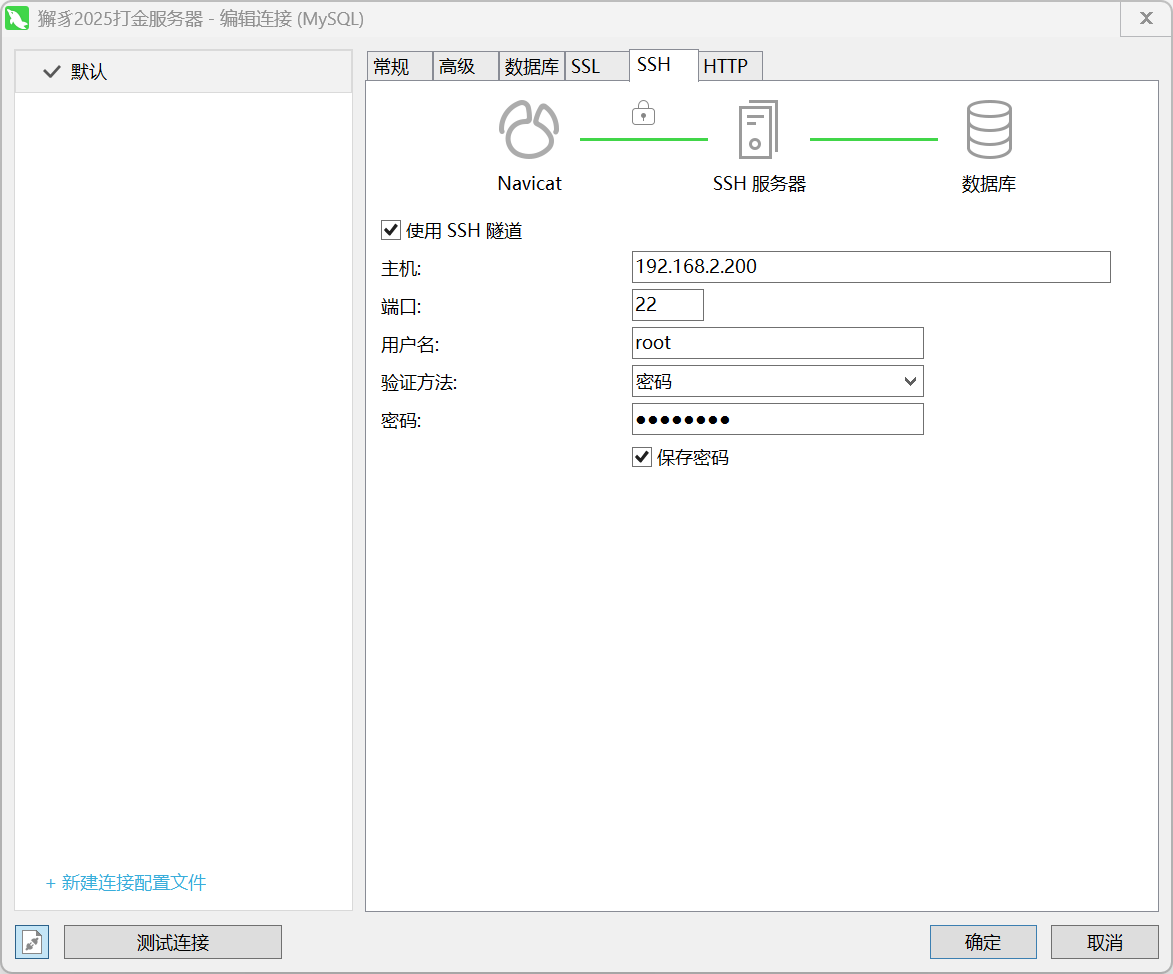The height and width of the screenshot is (974, 1173).
Task: Click the 主机 input field
Action: 870,267
